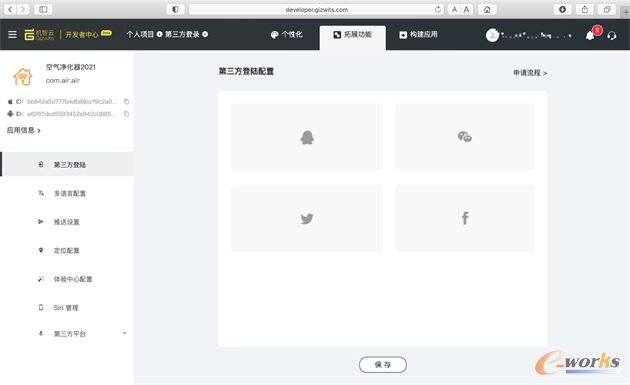Reload the page

point(438,9)
